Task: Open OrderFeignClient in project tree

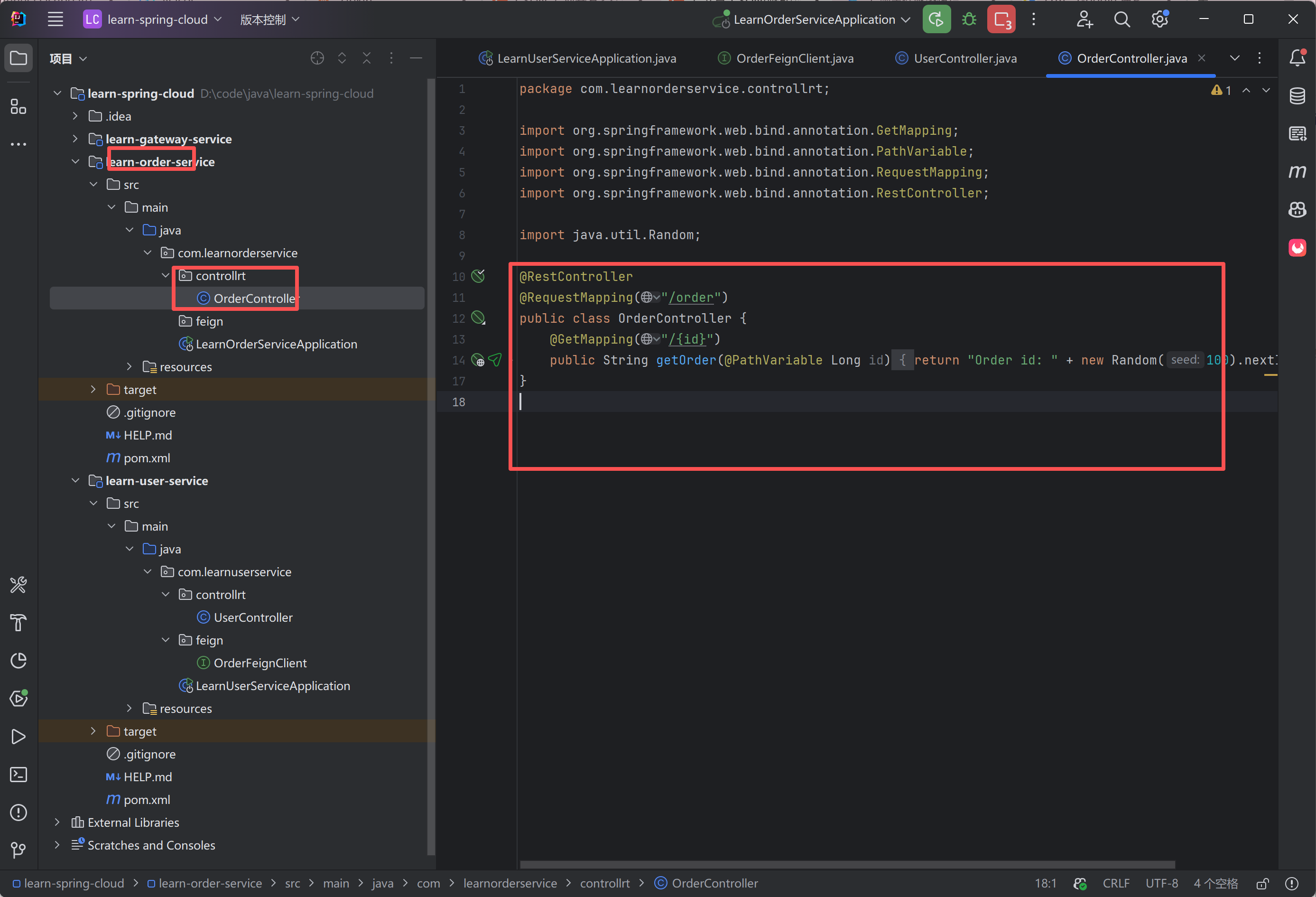Action: coord(260,663)
